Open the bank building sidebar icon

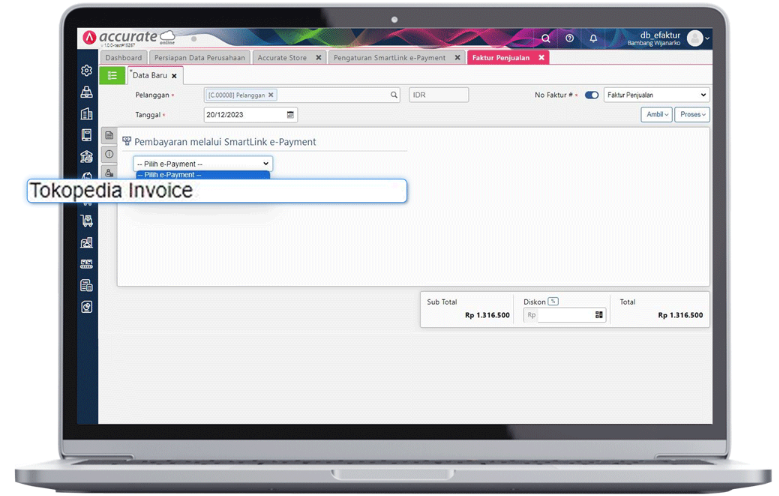[86, 157]
